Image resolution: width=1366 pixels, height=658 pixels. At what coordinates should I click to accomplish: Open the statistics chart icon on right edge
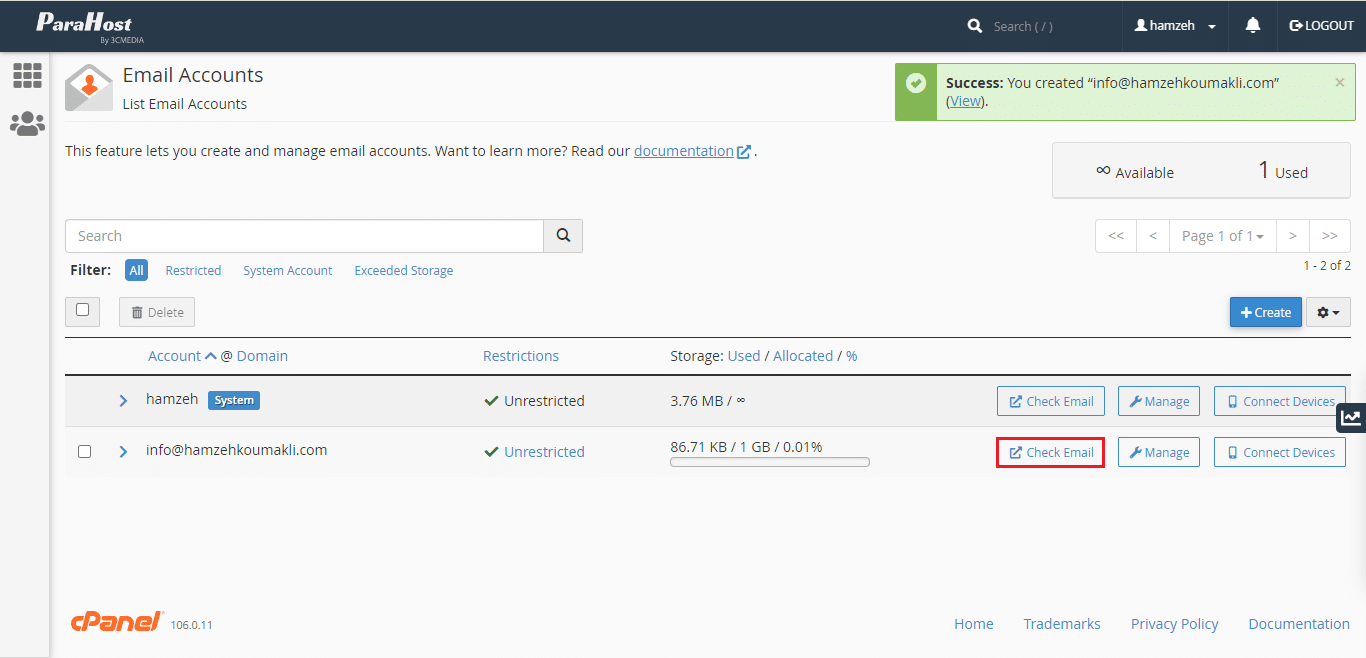coord(1351,418)
